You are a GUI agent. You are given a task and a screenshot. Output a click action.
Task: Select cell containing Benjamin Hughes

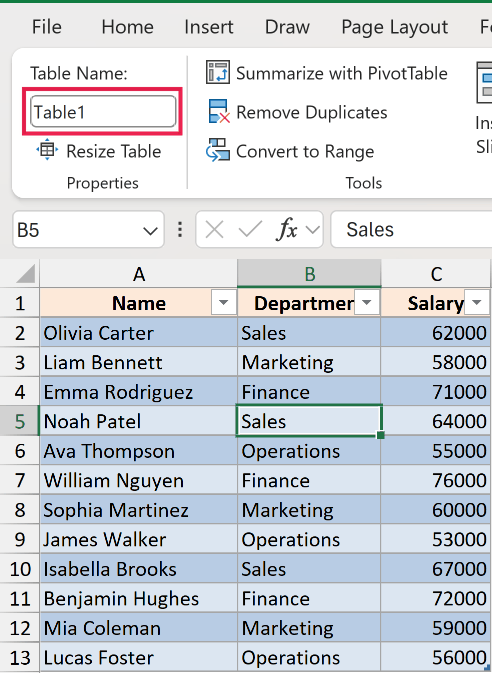138,598
